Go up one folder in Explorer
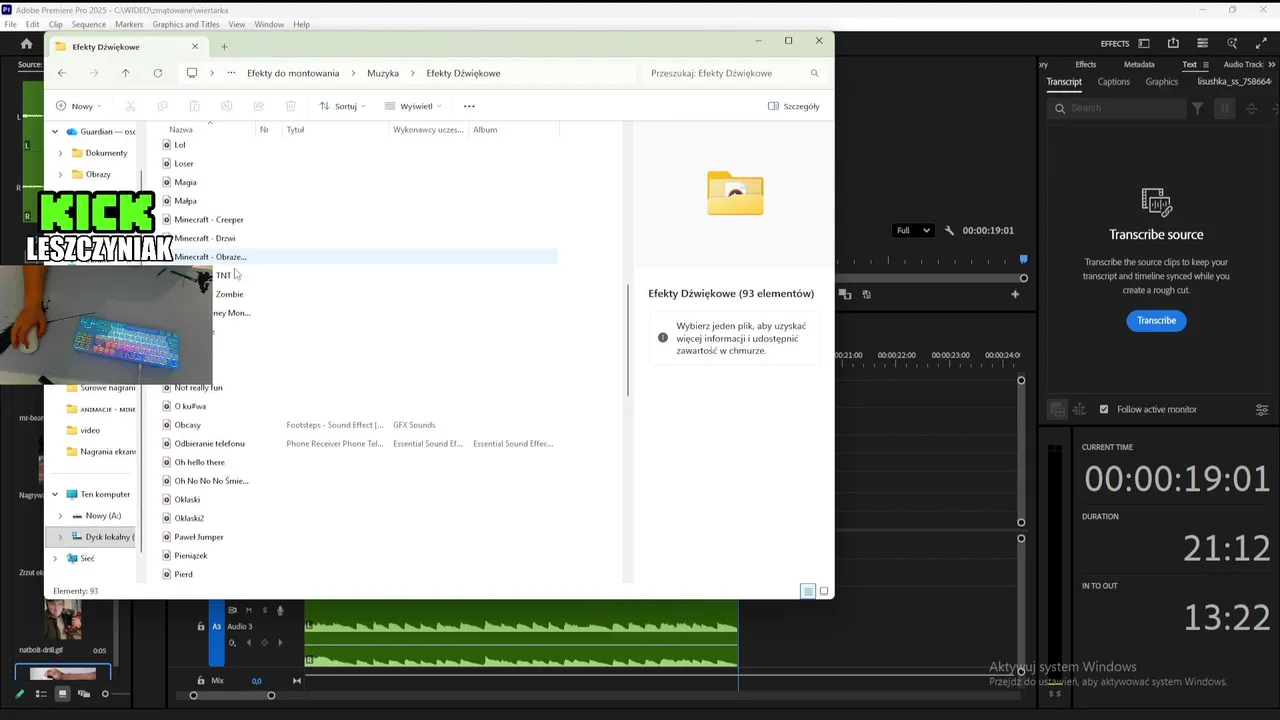 click(x=125, y=73)
